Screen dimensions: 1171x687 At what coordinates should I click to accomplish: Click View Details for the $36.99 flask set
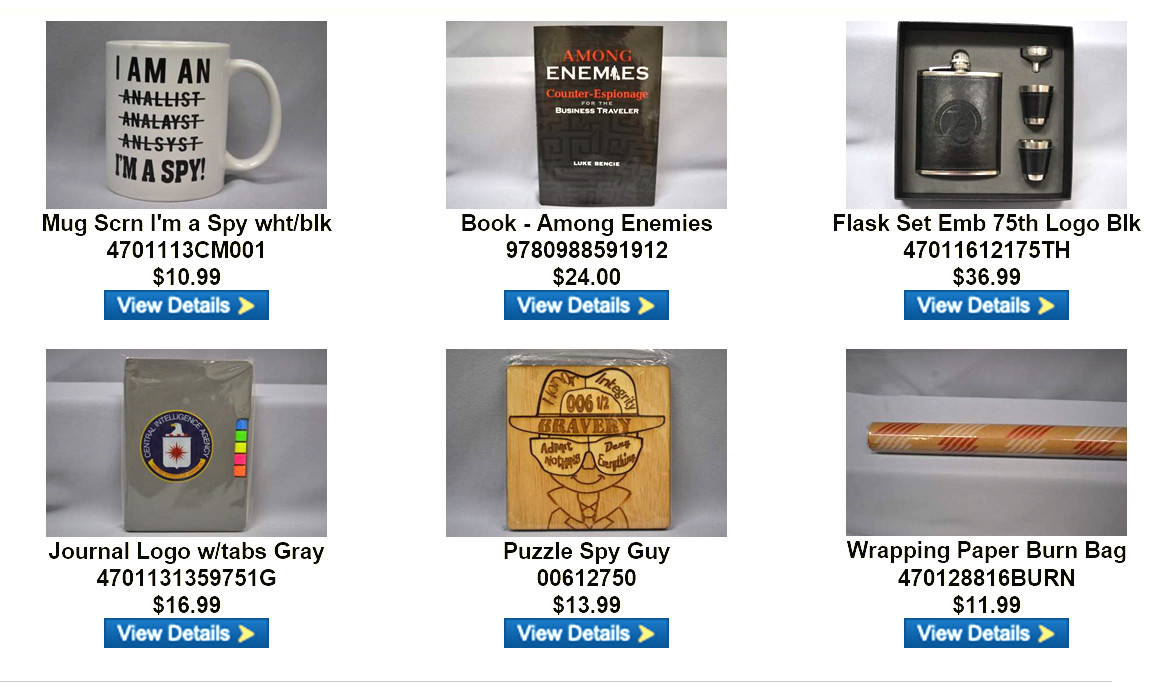pos(986,305)
